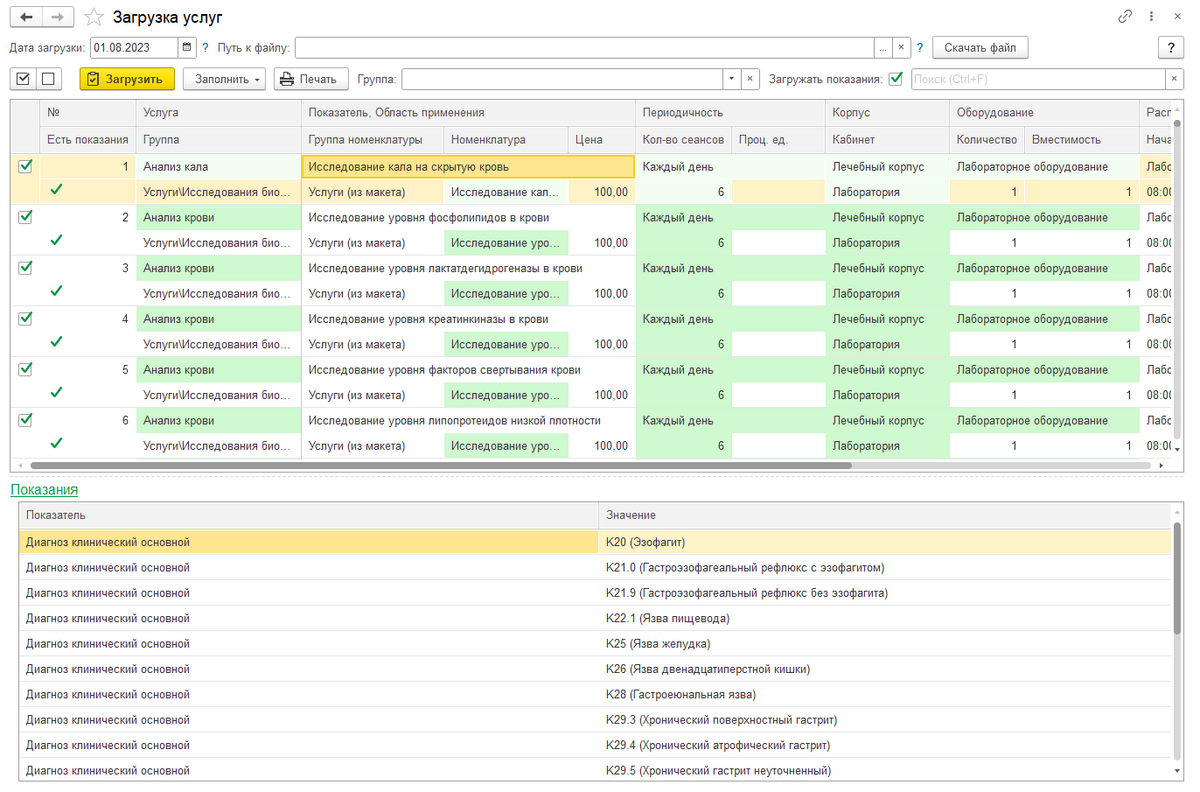
Task: Click the back navigation arrow
Action: (26, 17)
